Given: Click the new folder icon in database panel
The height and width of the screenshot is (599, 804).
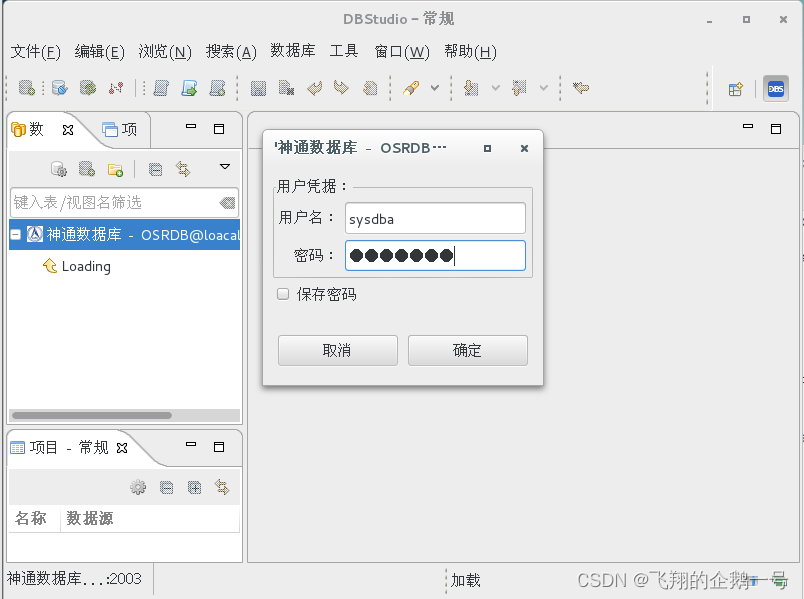Looking at the screenshot, I should 113,168.
